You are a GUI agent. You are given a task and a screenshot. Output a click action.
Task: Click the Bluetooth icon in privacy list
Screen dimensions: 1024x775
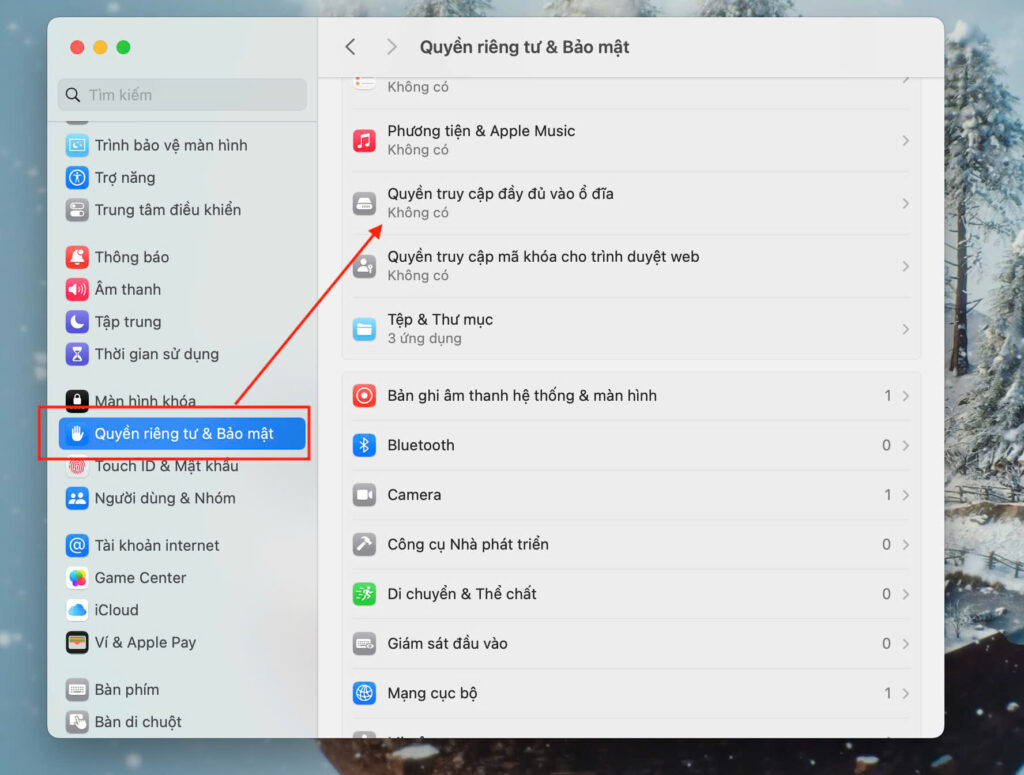pyautogui.click(x=364, y=446)
